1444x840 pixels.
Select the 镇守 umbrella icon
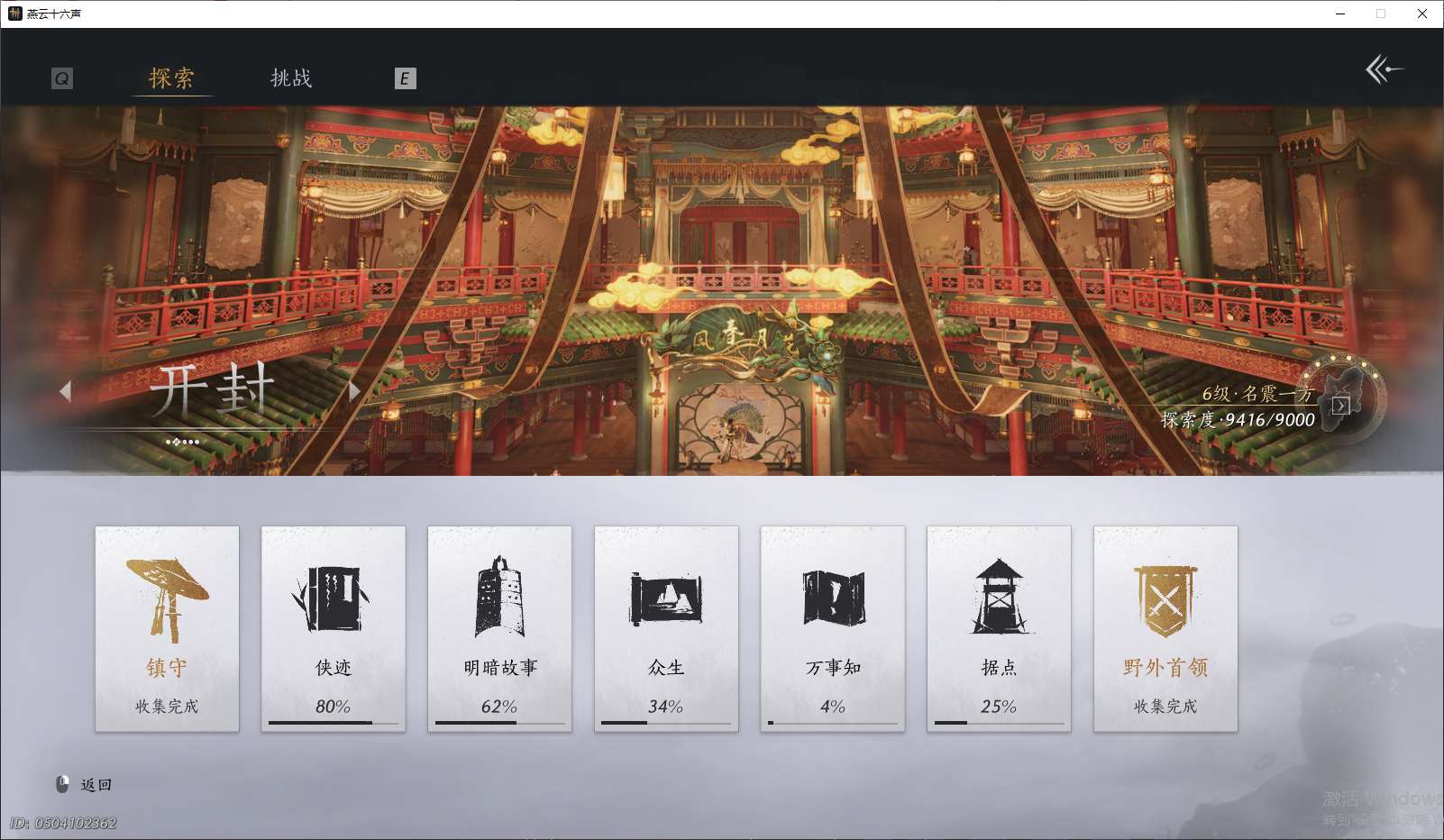pos(166,598)
